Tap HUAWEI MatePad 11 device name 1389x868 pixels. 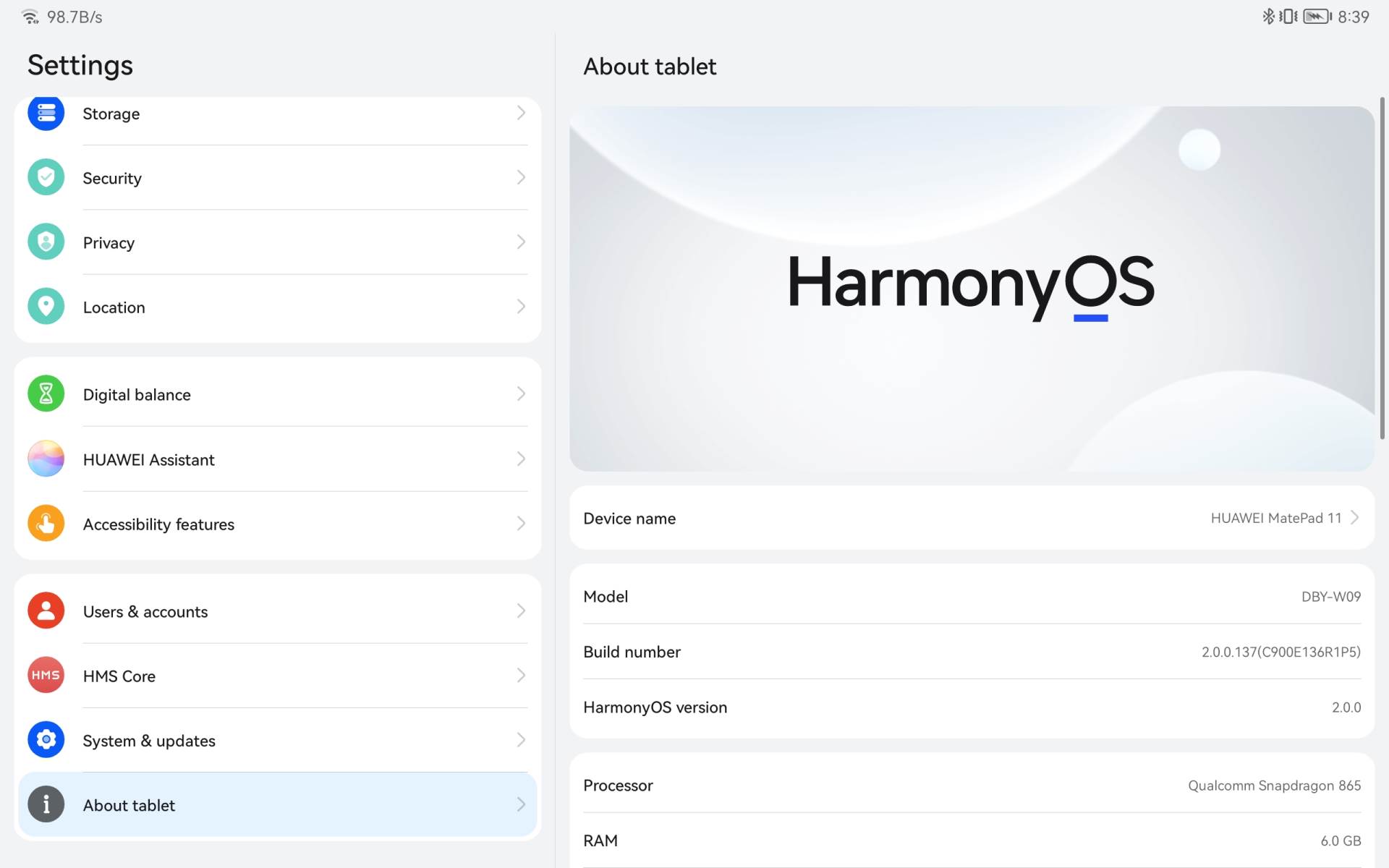[1275, 518]
